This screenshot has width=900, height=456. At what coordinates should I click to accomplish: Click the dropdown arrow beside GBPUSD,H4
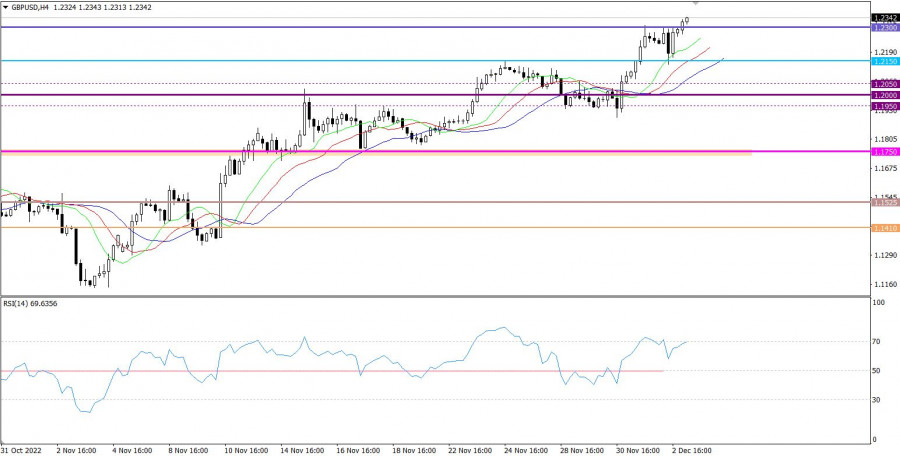coord(5,7)
